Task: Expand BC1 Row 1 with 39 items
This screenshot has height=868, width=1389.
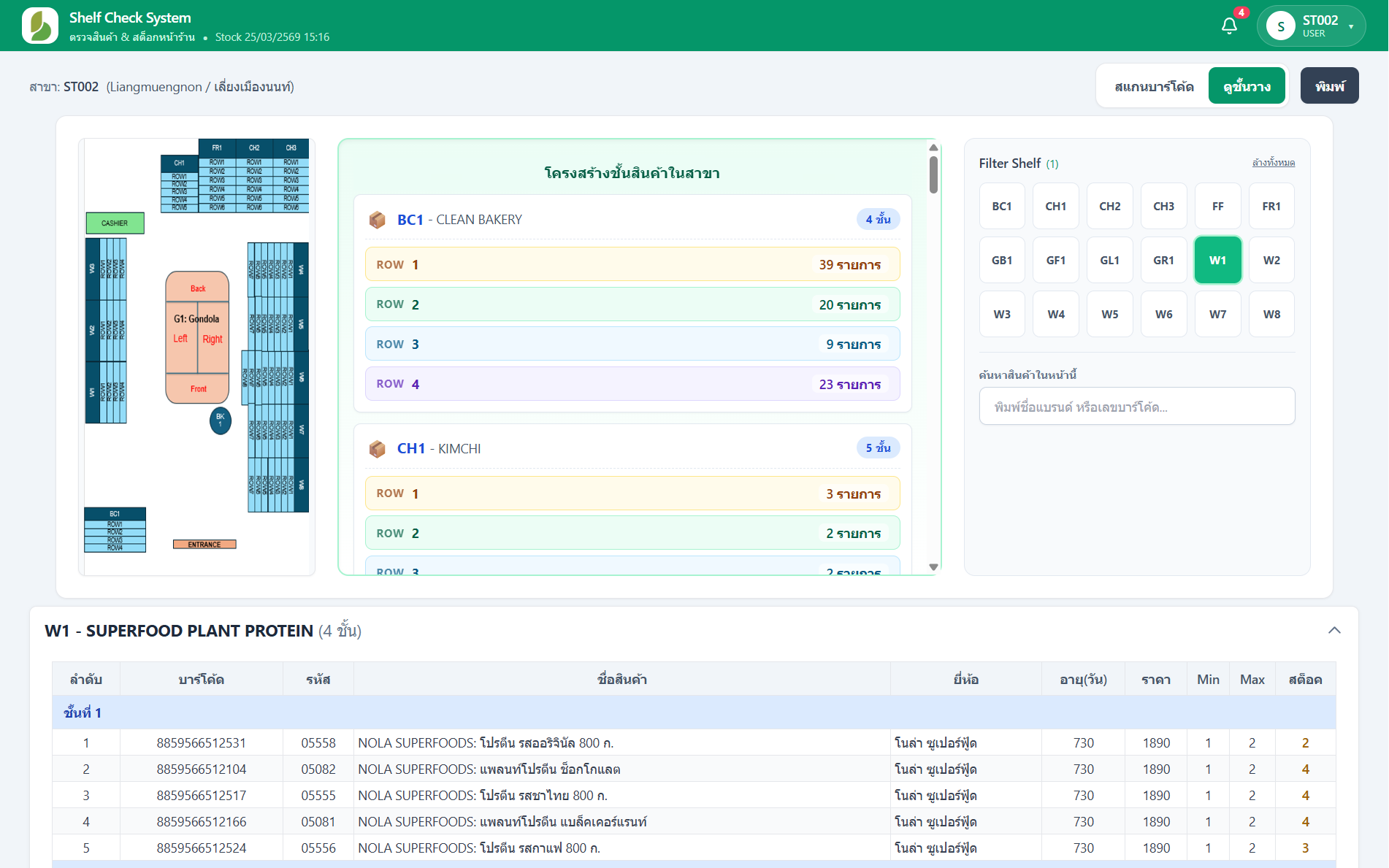Action: 632,264
